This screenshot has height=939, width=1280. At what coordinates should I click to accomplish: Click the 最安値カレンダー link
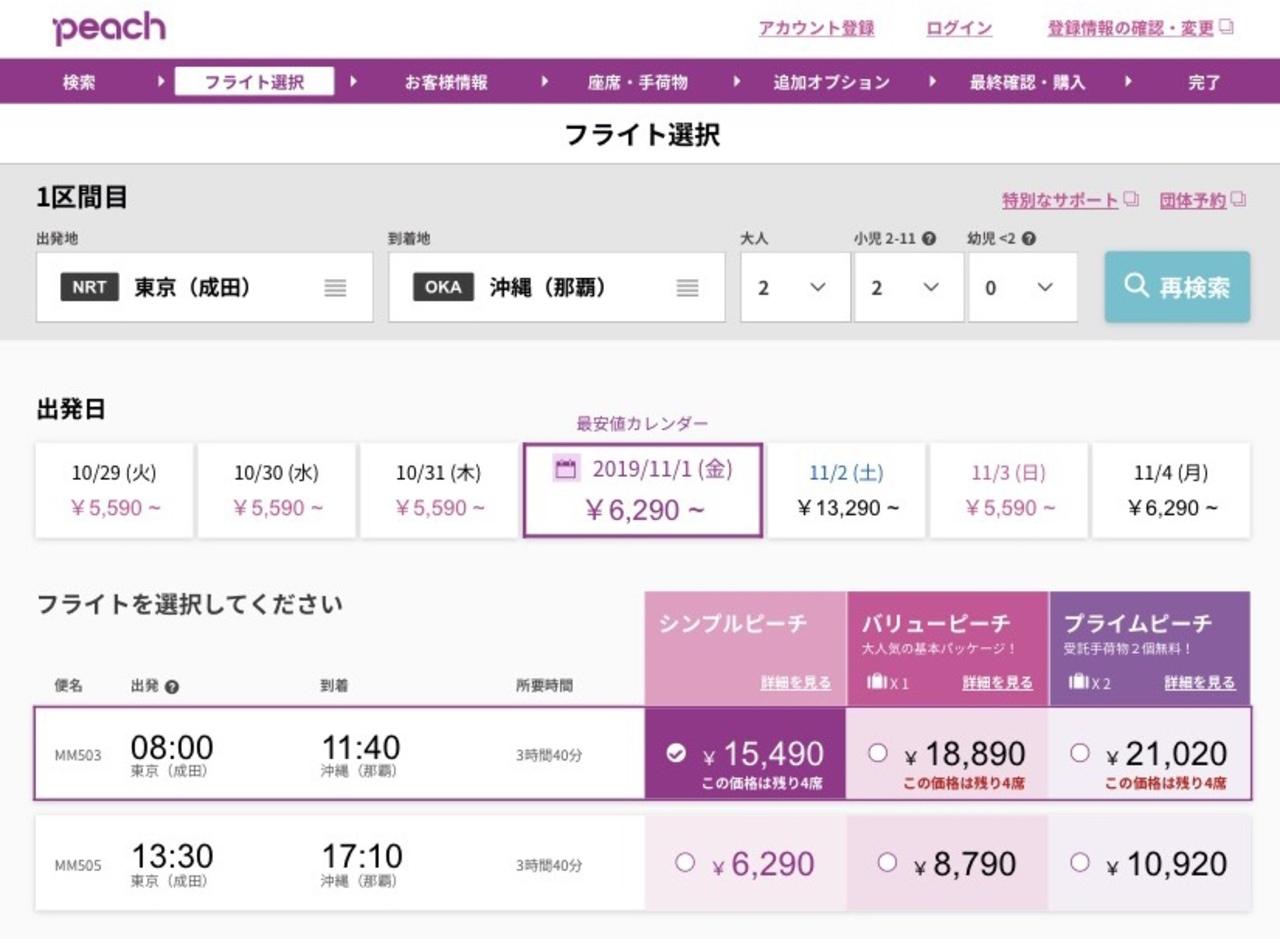click(x=642, y=424)
